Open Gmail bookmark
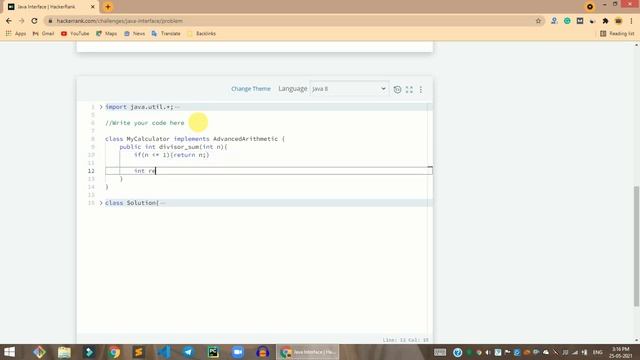Viewport: 640px width, 360px height. point(43,33)
